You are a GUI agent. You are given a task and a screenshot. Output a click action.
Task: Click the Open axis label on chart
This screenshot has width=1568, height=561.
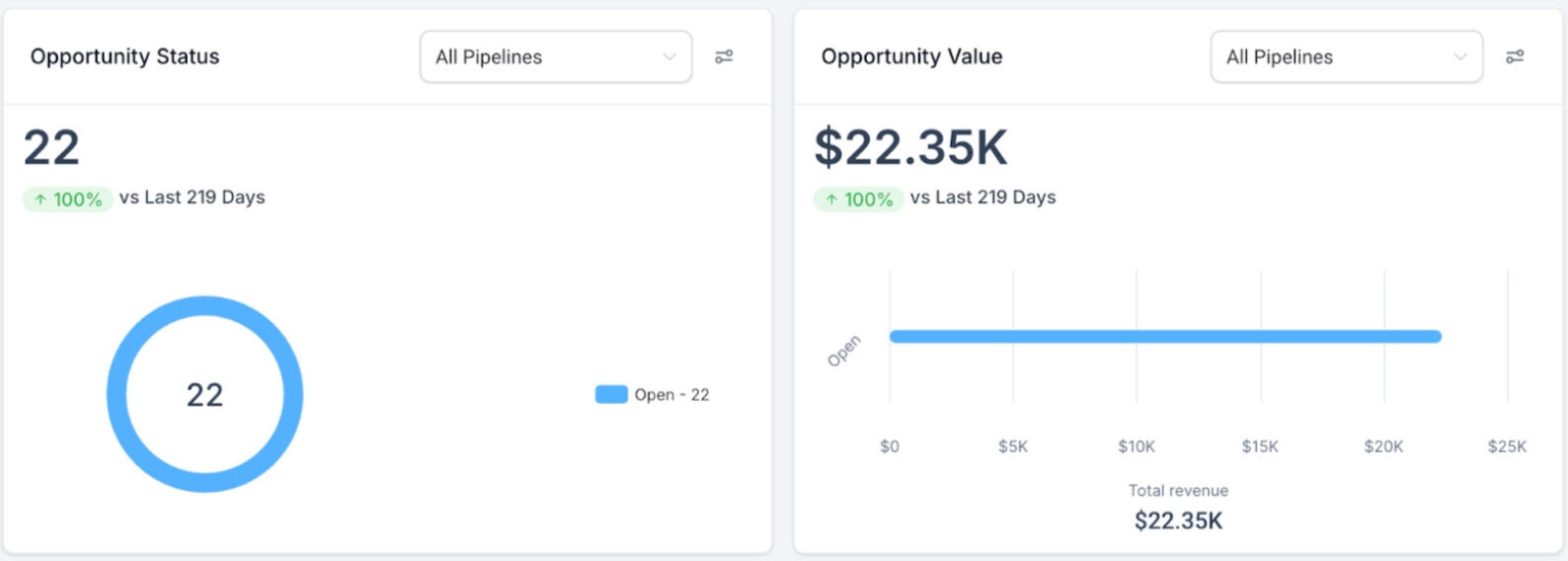point(844,351)
